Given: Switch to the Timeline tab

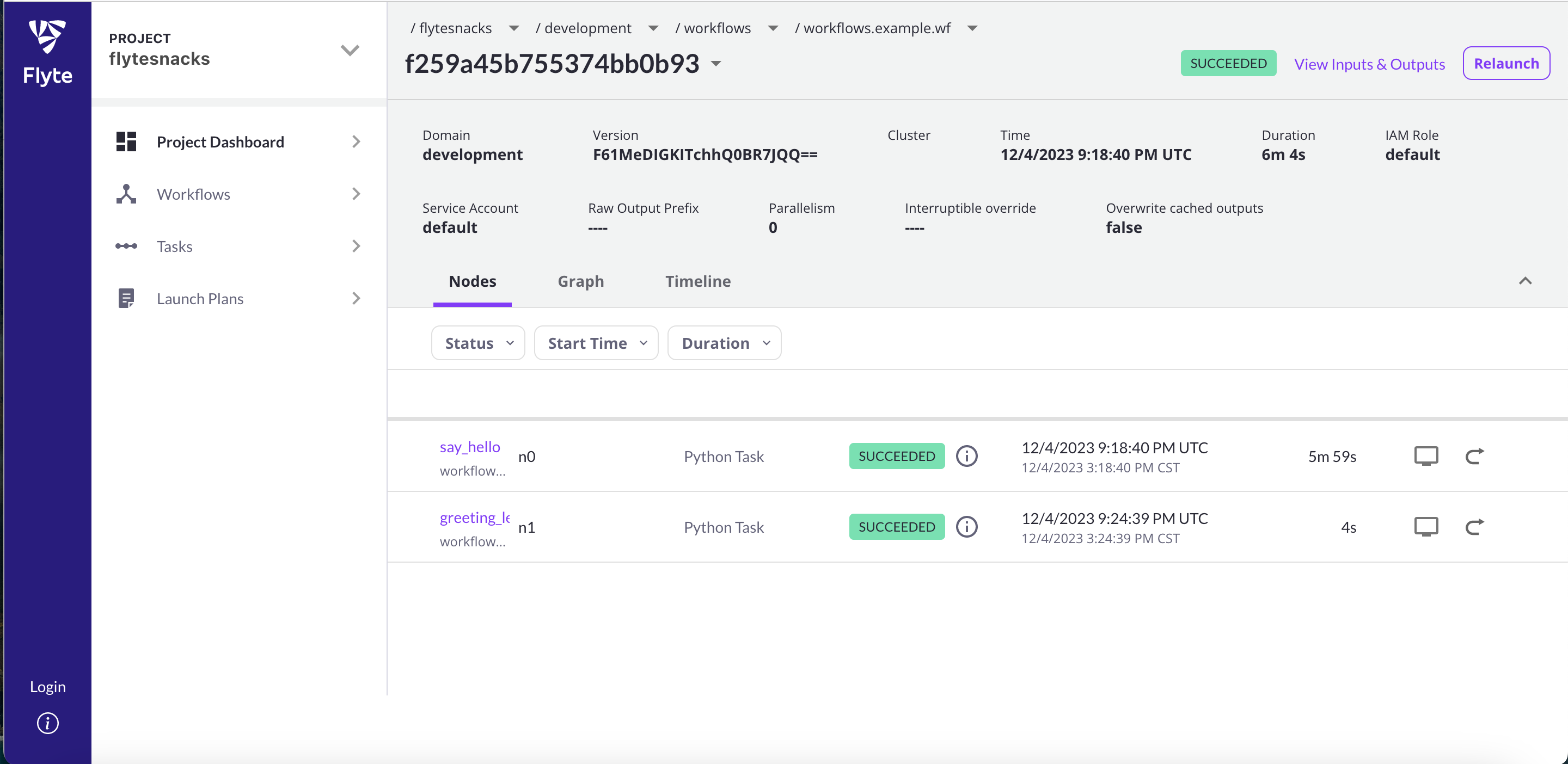Looking at the screenshot, I should pyautogui.click(x=697, y=281).
